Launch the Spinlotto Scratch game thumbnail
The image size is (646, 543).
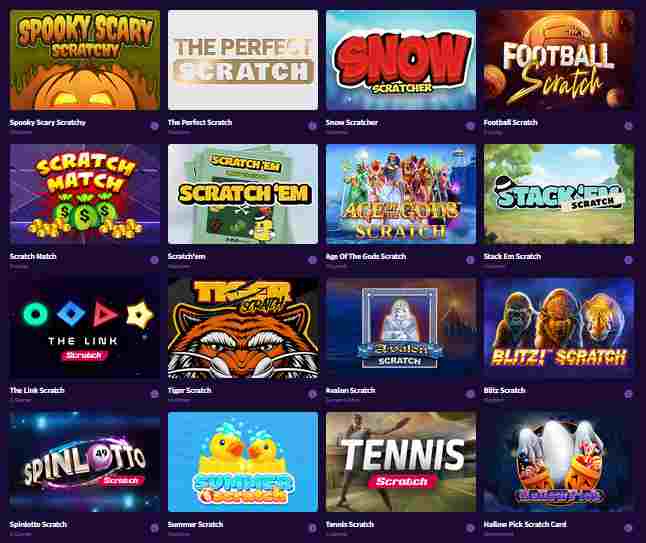tap(85, 462)
